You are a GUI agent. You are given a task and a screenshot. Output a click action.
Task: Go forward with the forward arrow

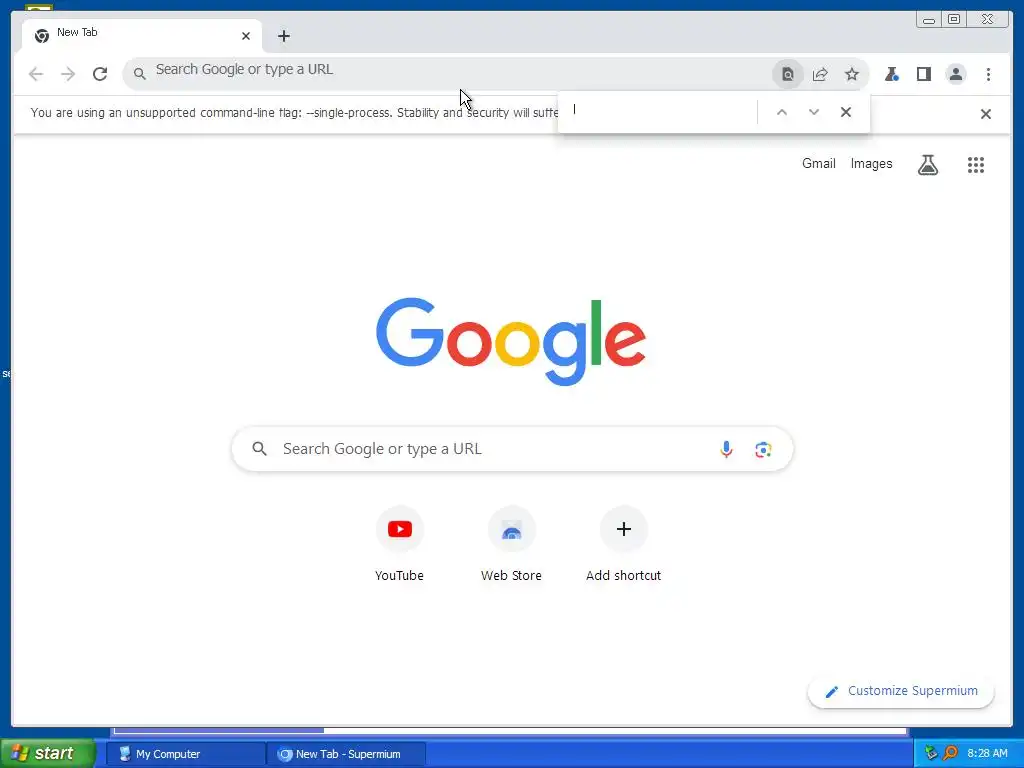coord(68,74)
